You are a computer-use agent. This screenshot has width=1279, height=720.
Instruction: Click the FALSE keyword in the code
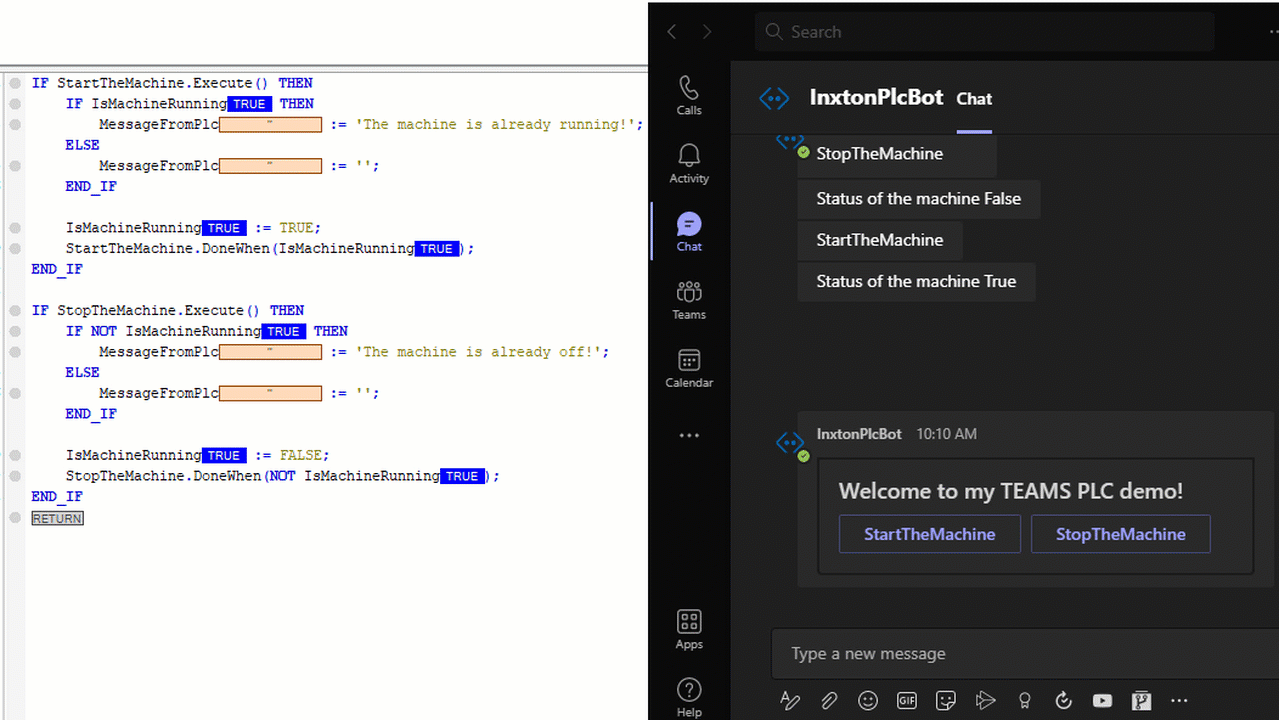click(300, 455)
